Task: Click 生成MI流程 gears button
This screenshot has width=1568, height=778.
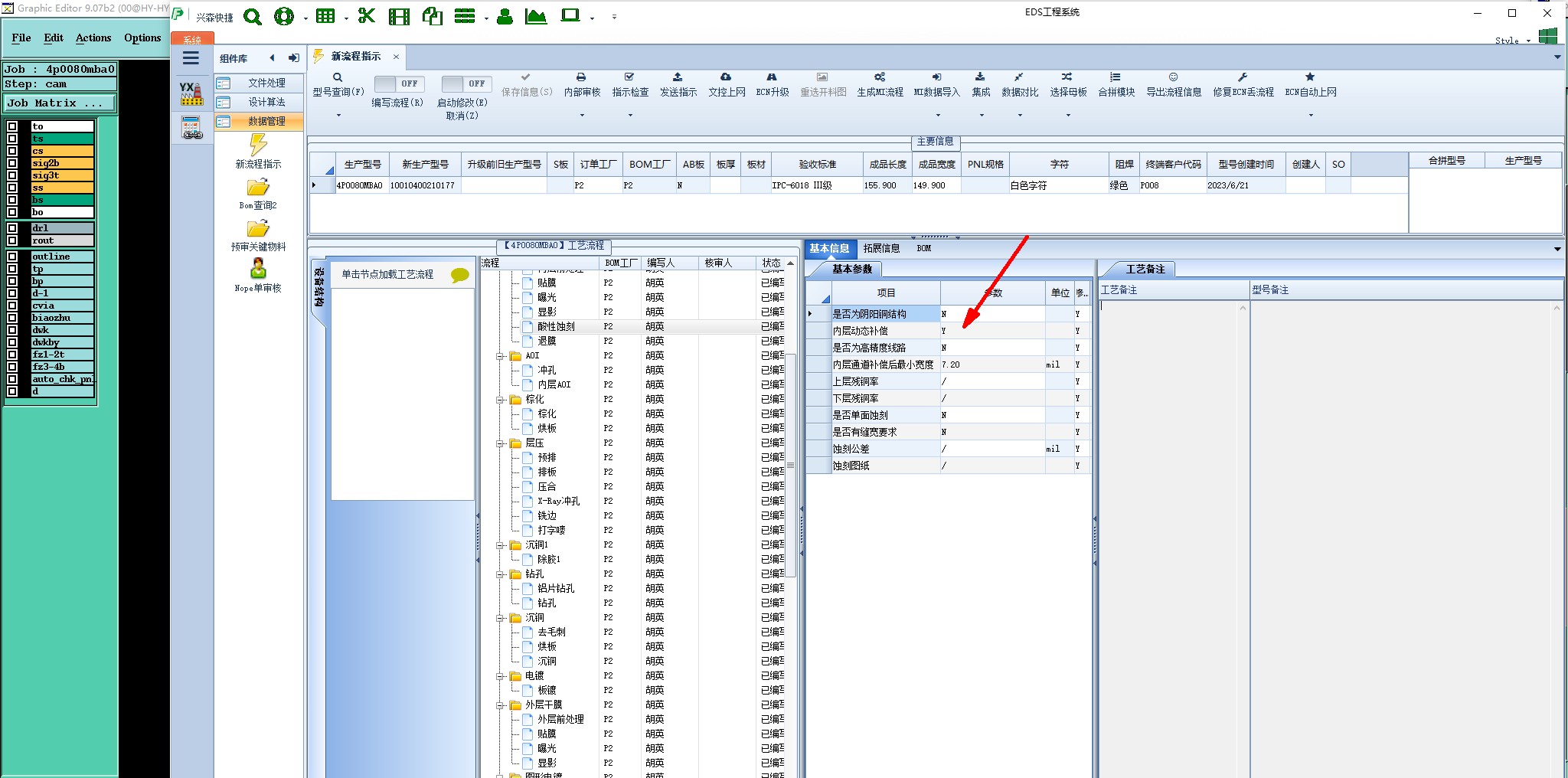Action: (880, 84)
